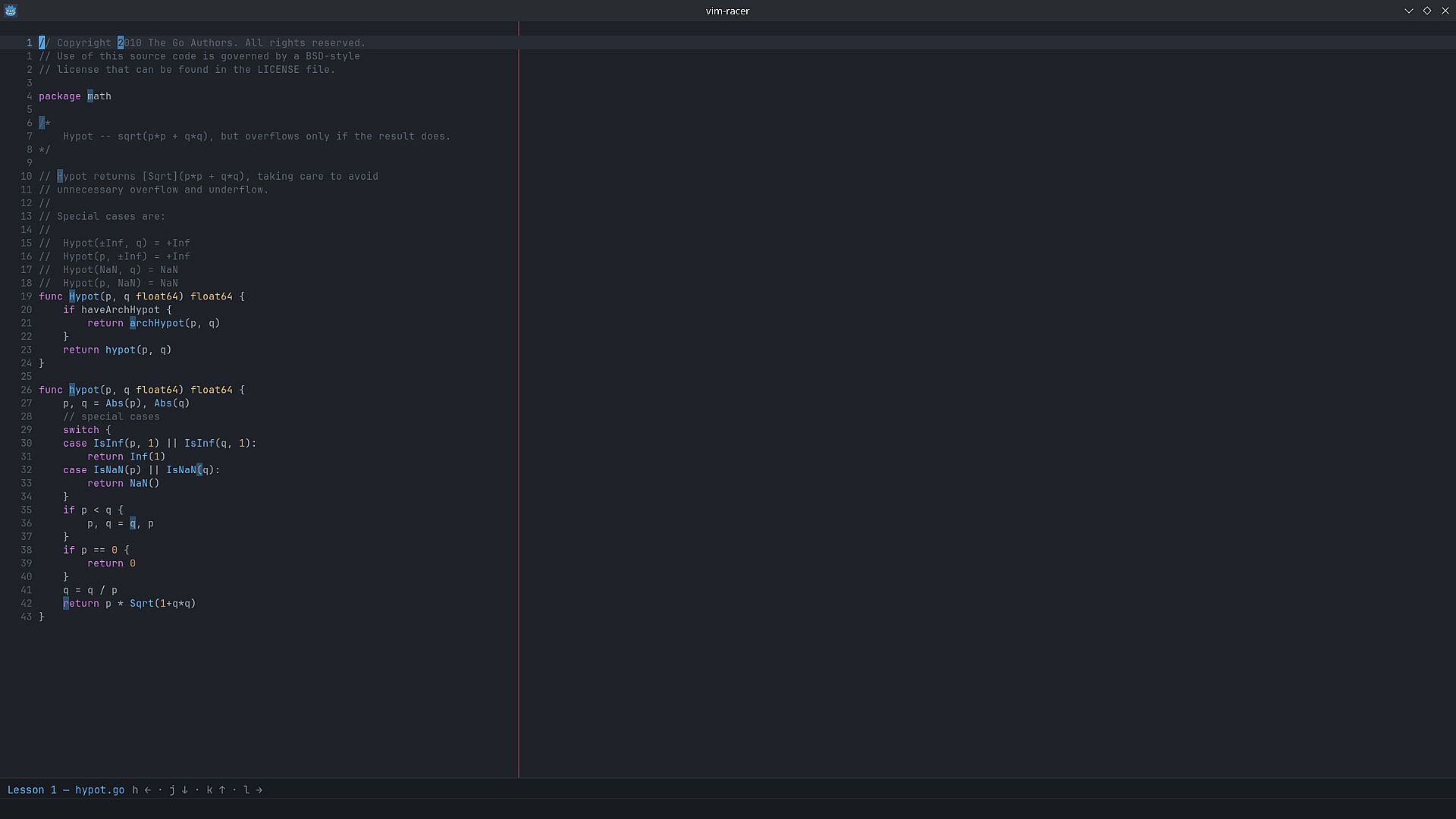
Task: Click highlighted H in func Hypot declaration
Action: coord(72,297)
